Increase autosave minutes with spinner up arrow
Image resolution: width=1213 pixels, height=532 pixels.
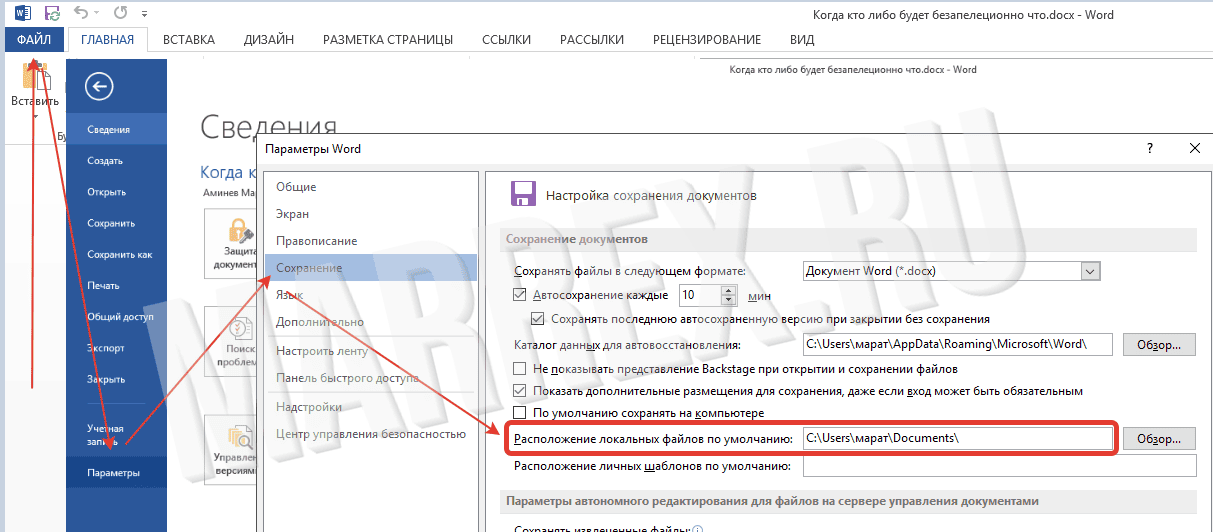click(728, 290)
